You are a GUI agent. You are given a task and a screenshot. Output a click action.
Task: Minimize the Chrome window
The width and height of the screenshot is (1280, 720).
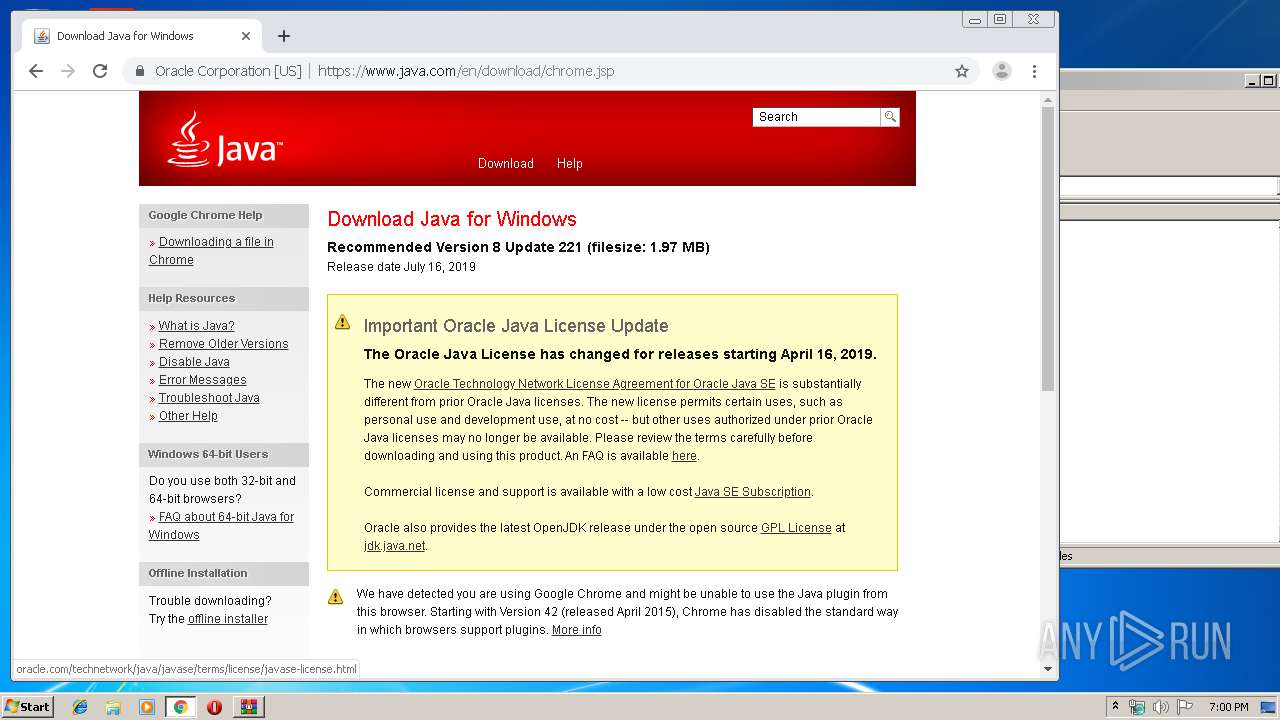975,20
